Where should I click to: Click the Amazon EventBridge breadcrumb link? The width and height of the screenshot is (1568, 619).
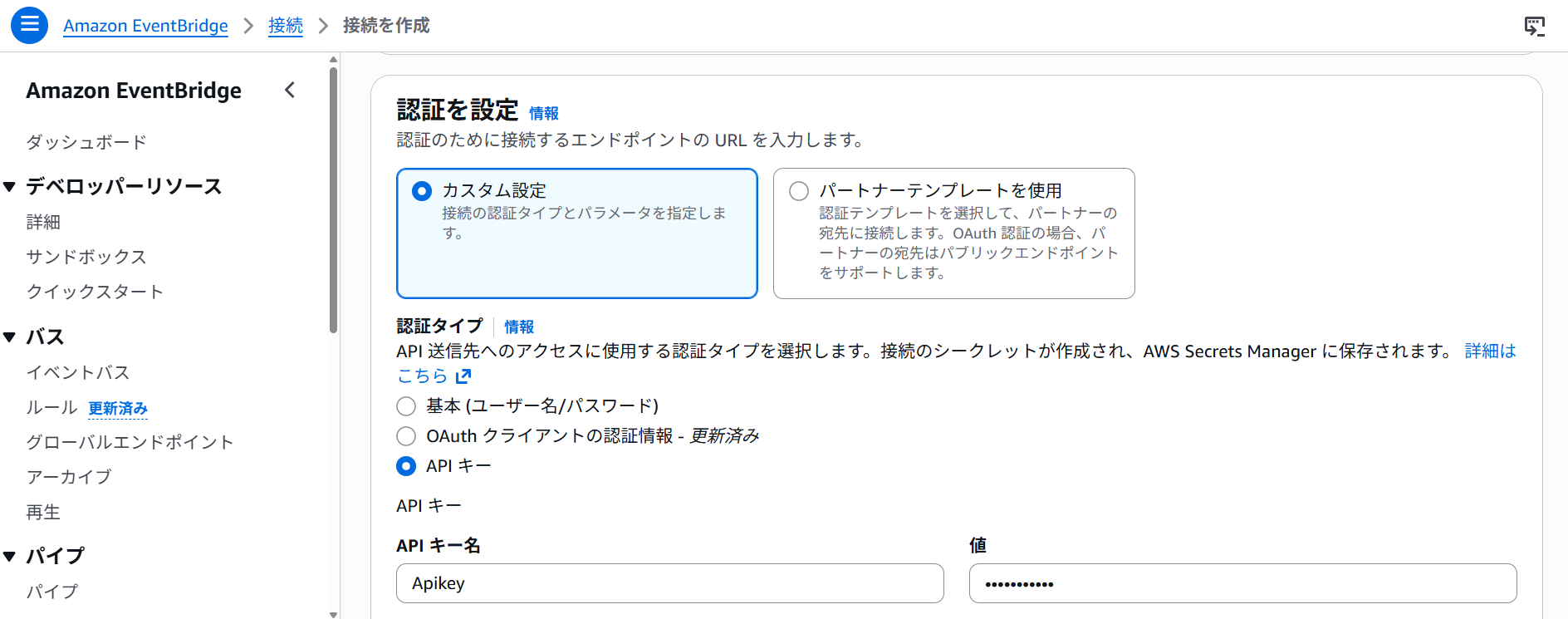[145, 26]
